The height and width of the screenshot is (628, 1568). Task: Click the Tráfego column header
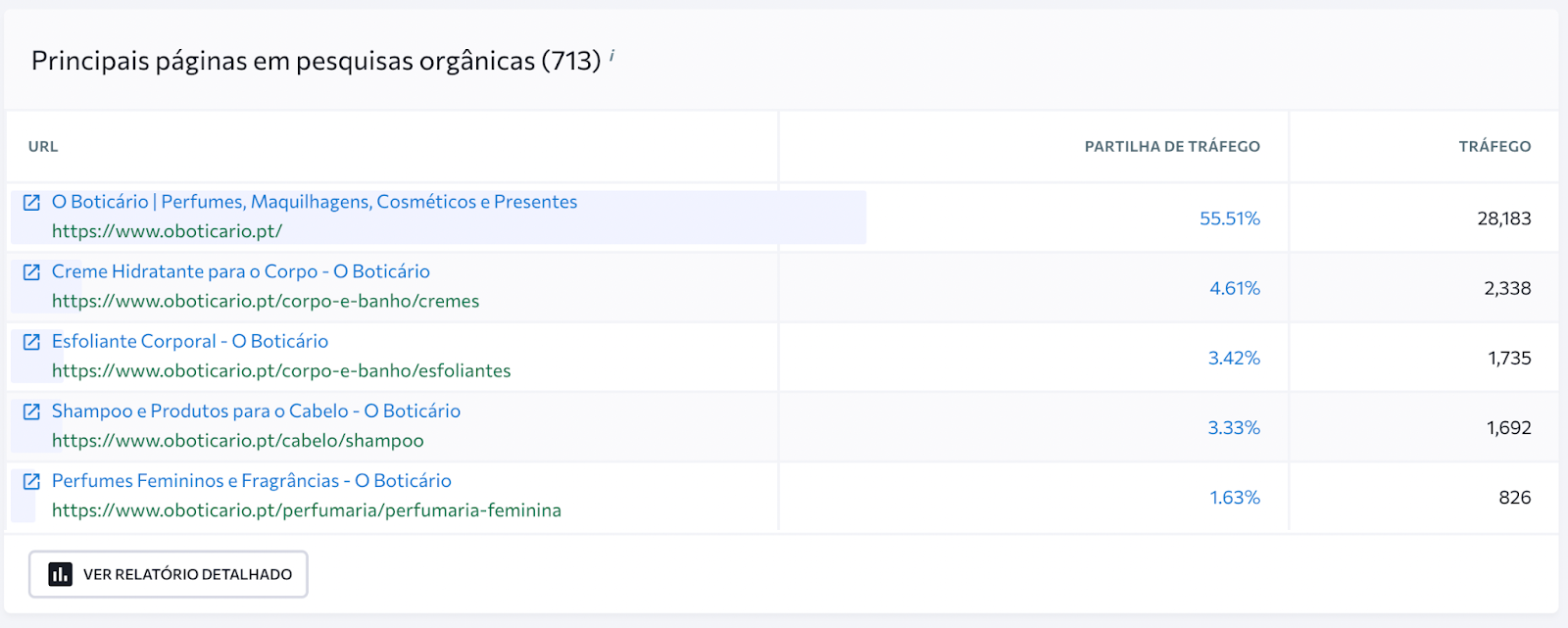coord(1494,146)
